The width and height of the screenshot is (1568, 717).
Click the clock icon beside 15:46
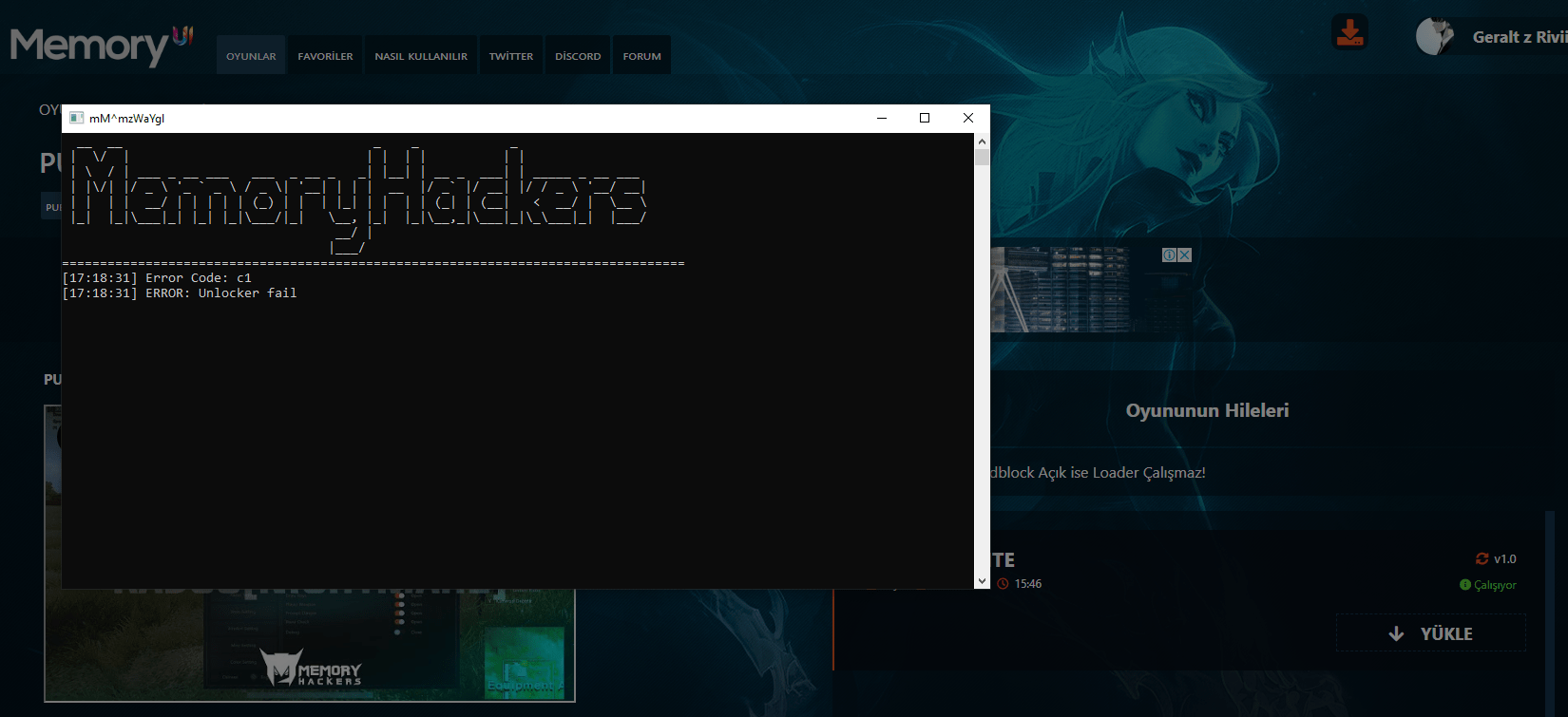click(1003, 583)
